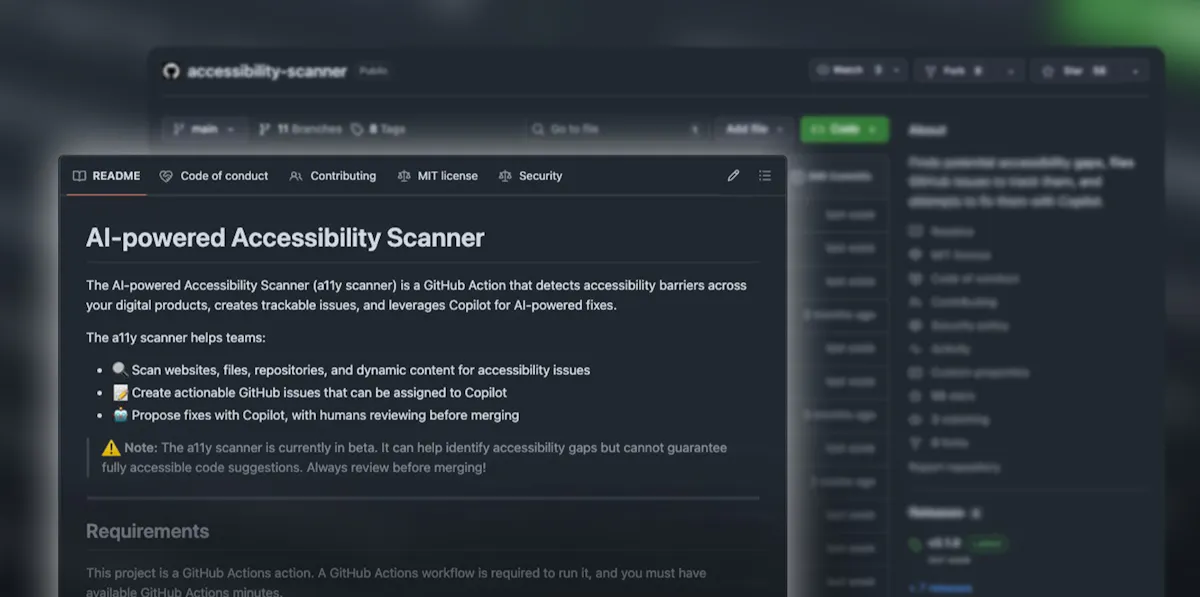Image resolution: width=1200 pixels, height=597 pixels.
Task: Click inside the Go to file search field
Action: point(614,128)
